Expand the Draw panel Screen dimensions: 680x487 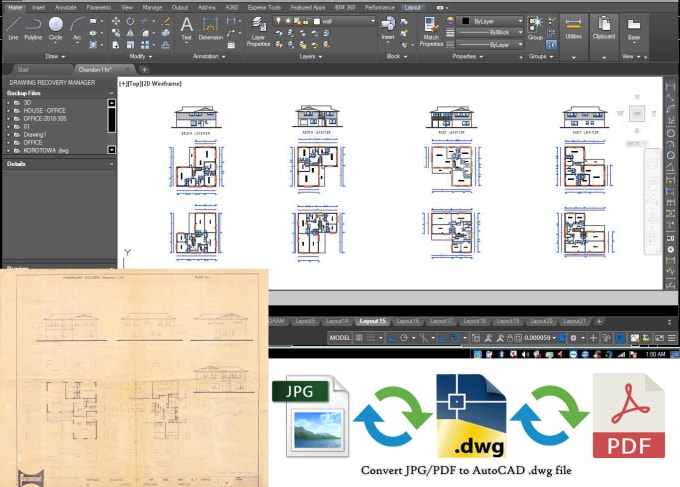(x=55, y=56)
